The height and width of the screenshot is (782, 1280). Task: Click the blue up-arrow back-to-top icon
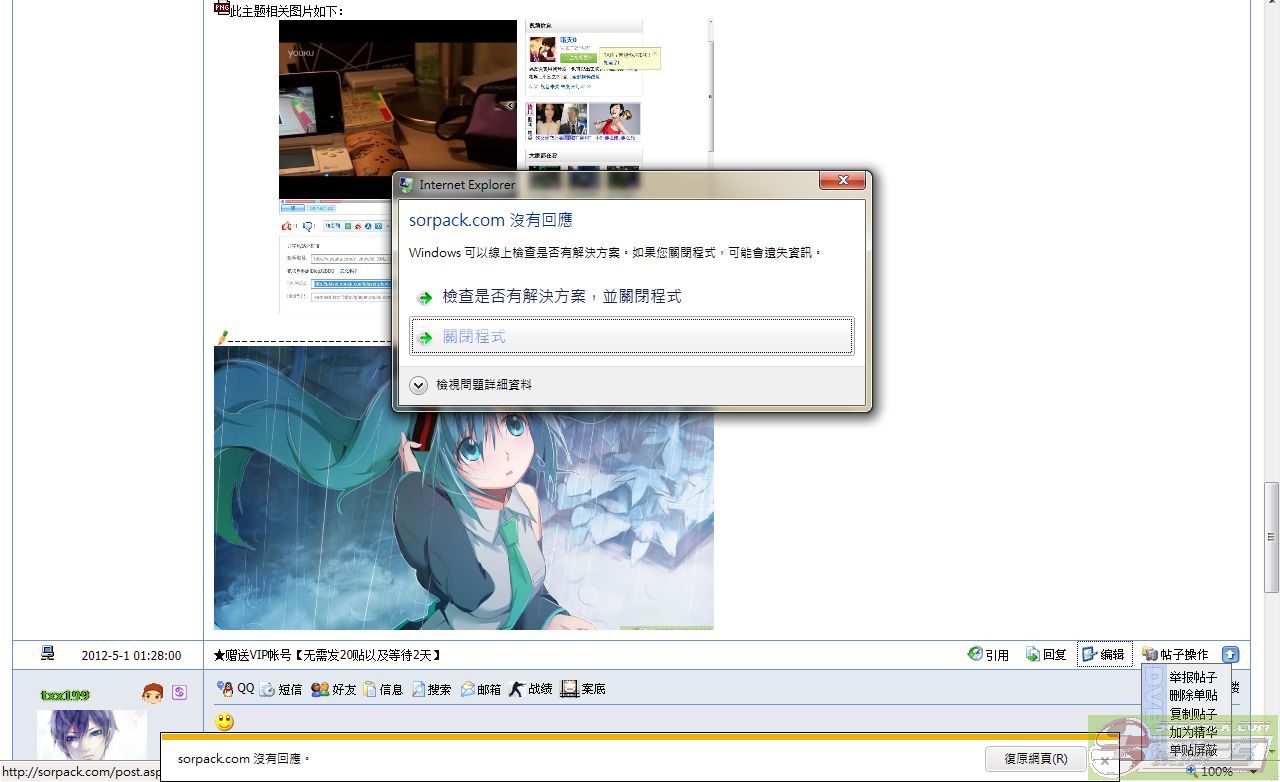click(1230, 655)
